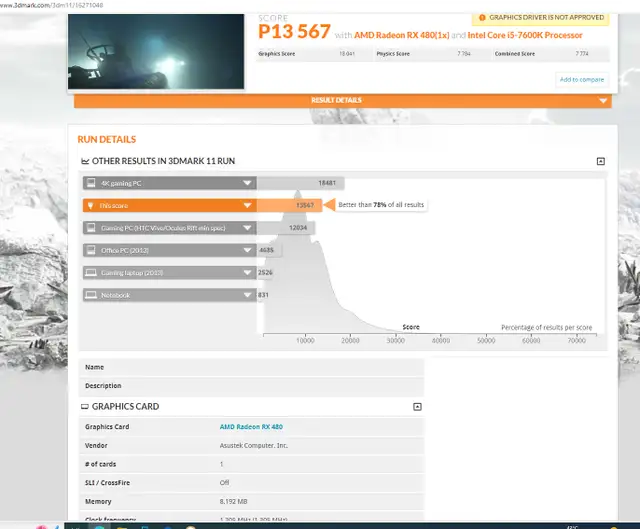Click the Graphics Driver Is Not Approved notice

point(540,18)
